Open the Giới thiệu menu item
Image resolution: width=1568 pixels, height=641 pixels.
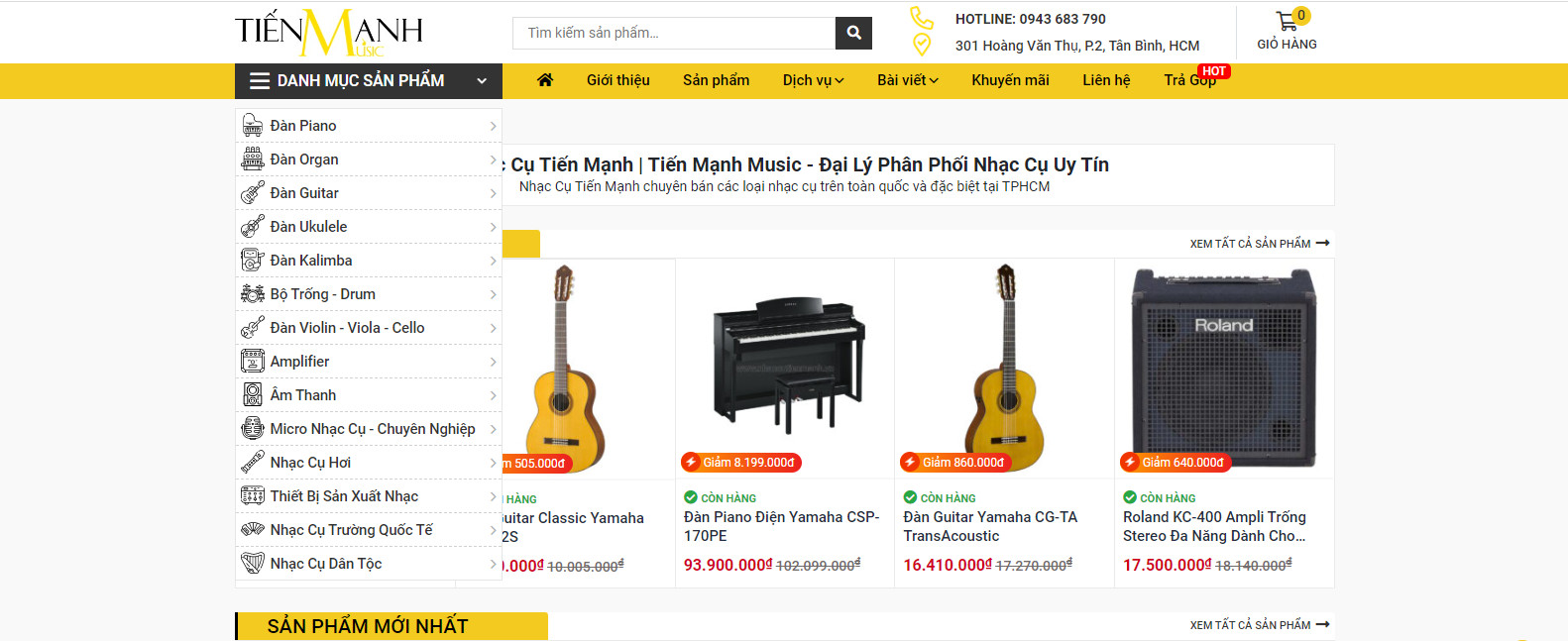pos(617,80)
